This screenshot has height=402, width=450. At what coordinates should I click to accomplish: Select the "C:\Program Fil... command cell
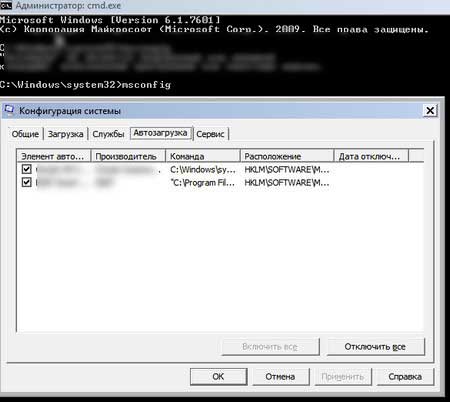[x=203, y=183]
